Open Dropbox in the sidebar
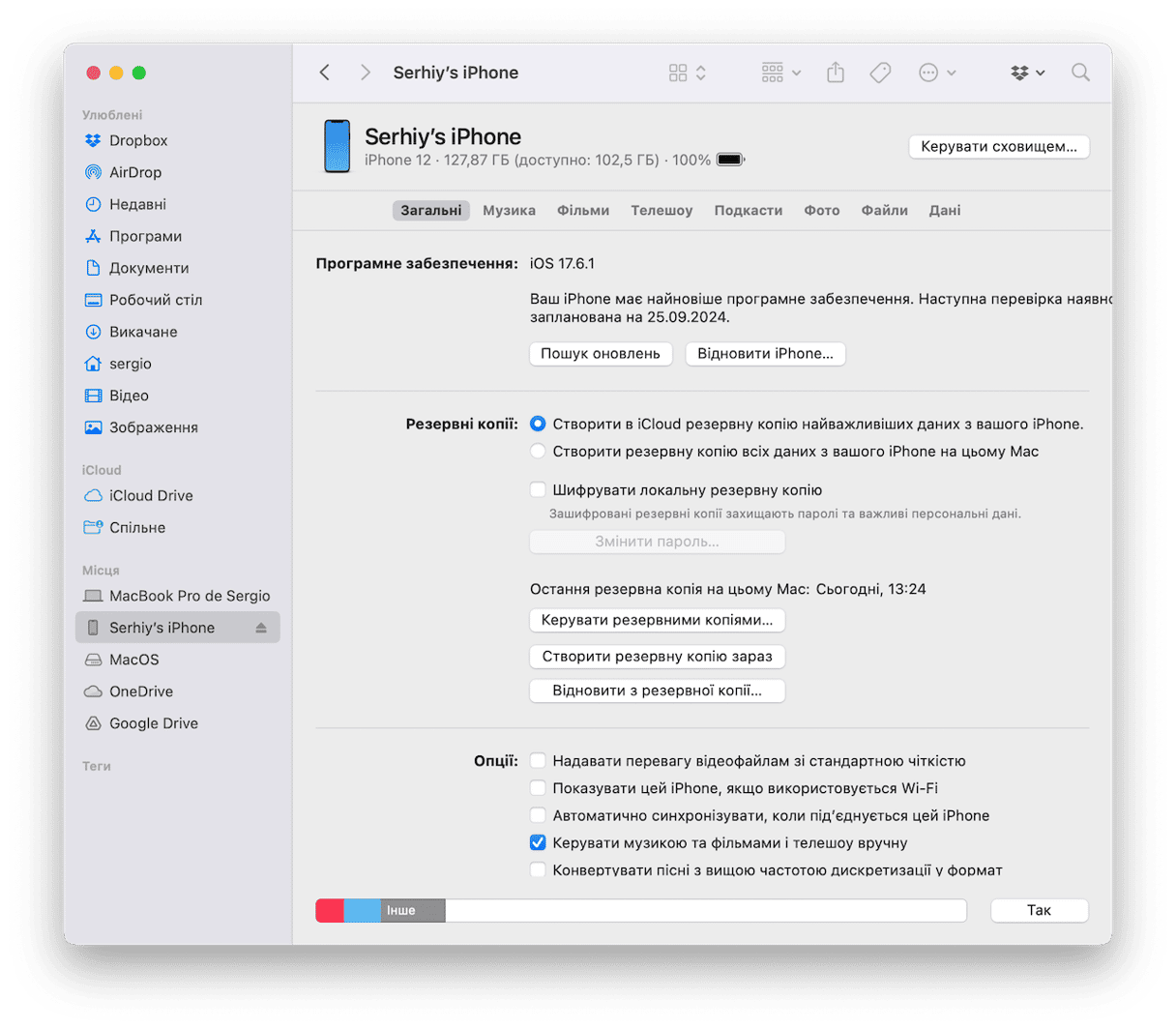The width and height of the screenshot is (1176, 1029). (x=177, y=140)
